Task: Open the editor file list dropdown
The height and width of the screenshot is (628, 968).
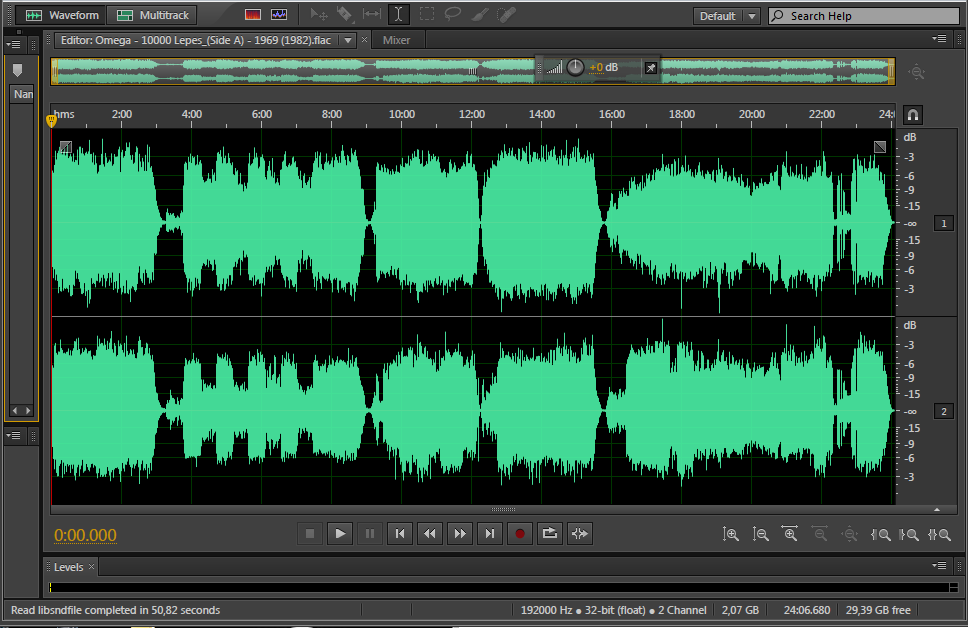Action: point(348,40)
